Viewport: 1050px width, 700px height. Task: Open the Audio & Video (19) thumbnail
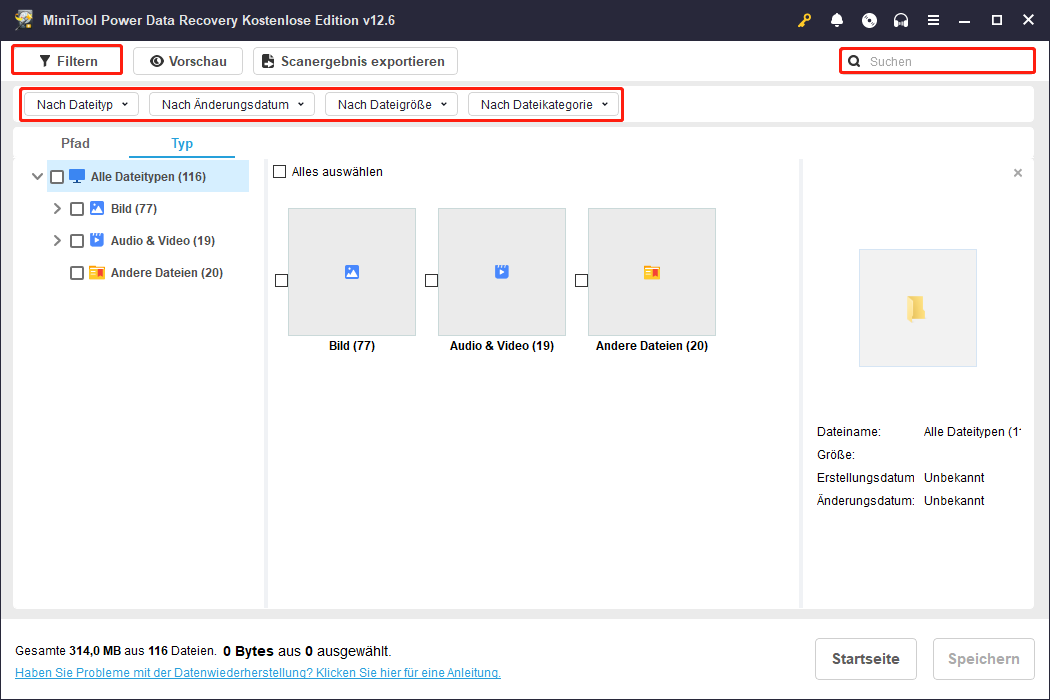[502, 272]
